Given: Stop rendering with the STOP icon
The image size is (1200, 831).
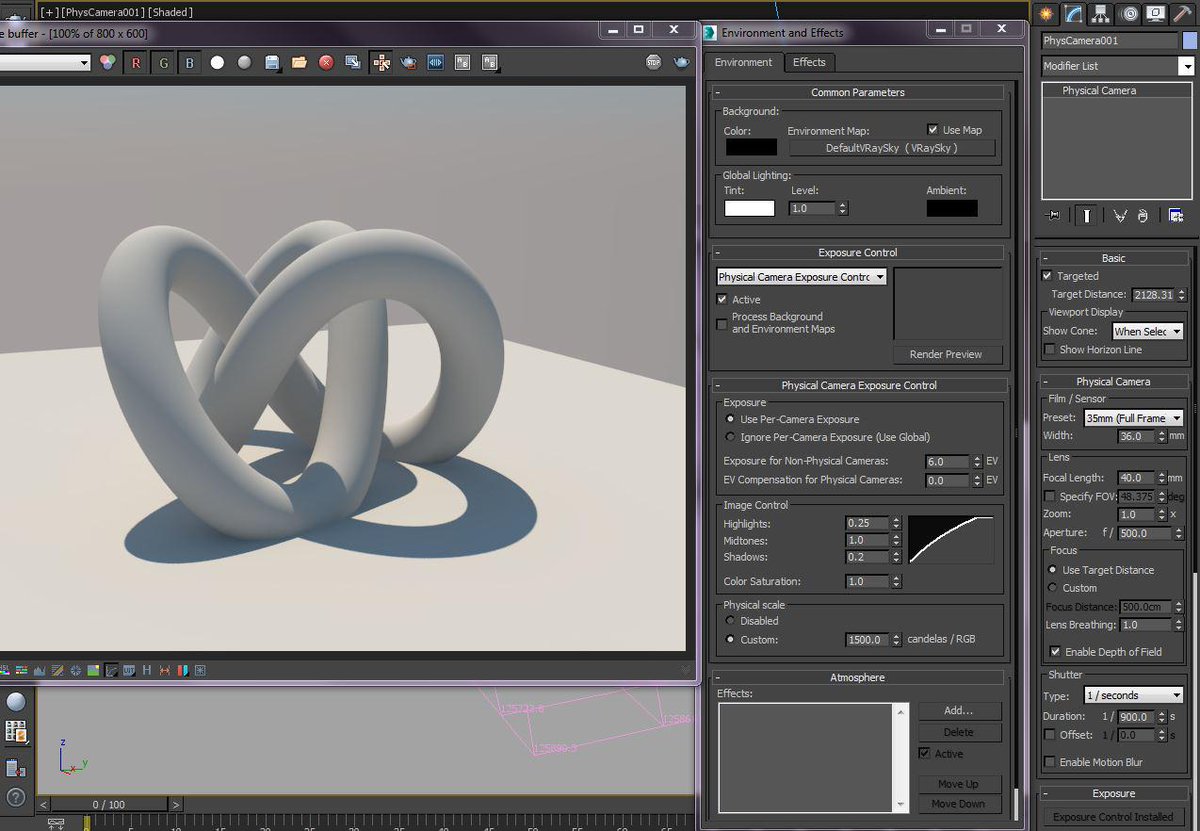Looking at the screenshot, I should [x=654, y=63].
